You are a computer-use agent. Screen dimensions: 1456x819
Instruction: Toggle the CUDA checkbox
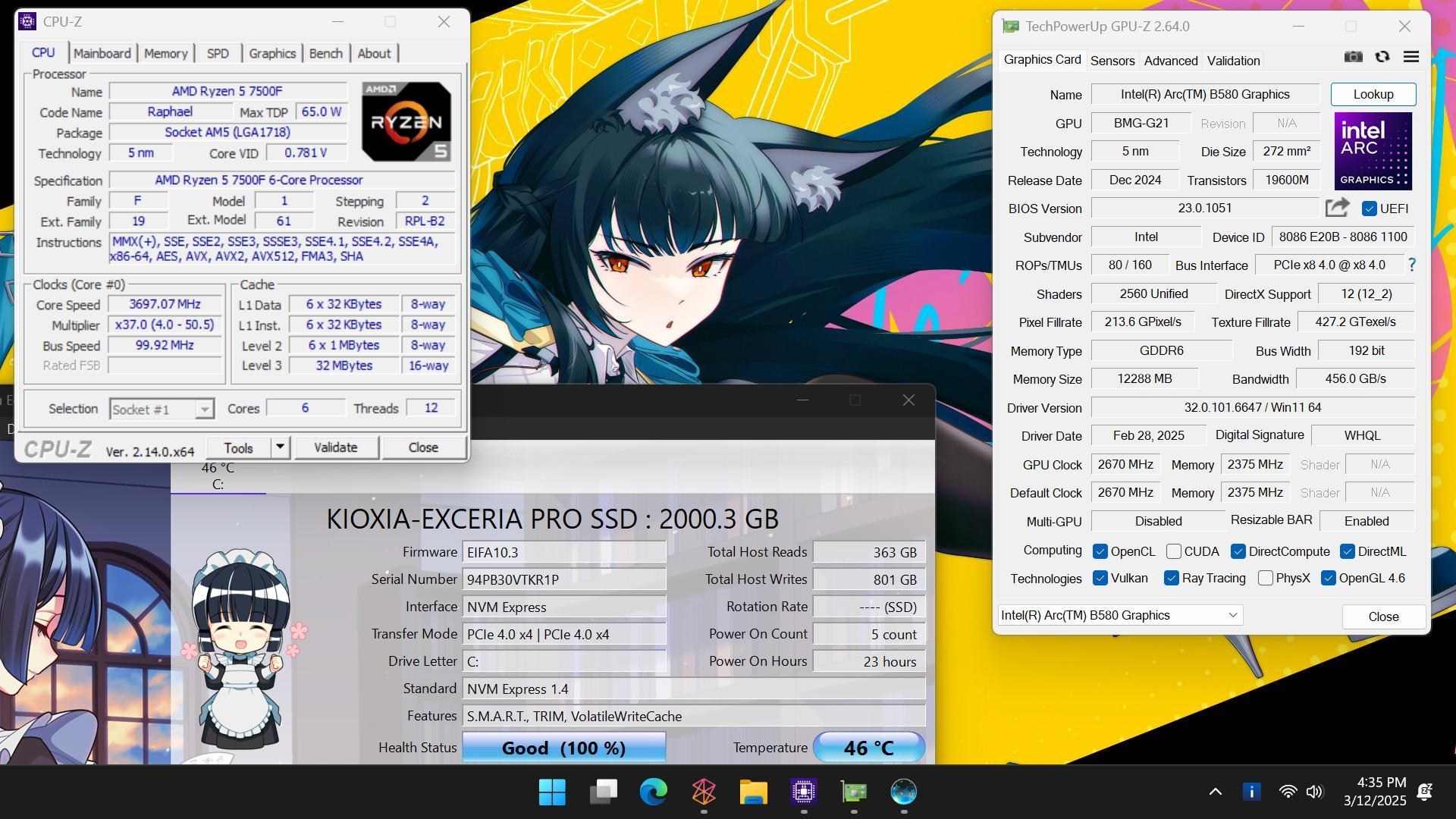[1173, 551]
